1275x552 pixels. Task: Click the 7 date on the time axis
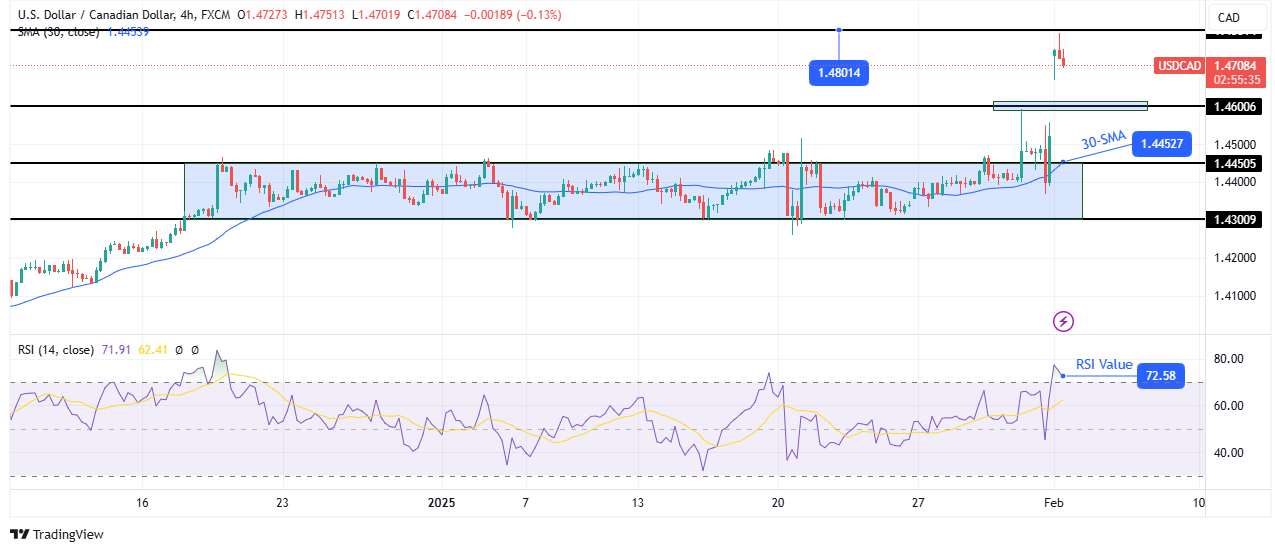tap(525, 502)
